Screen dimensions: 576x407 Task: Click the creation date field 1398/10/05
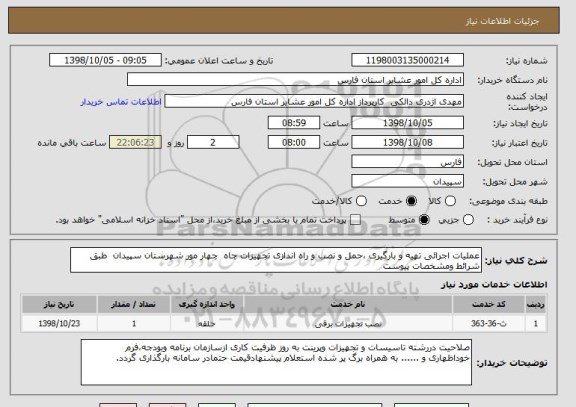pos(407,123)
